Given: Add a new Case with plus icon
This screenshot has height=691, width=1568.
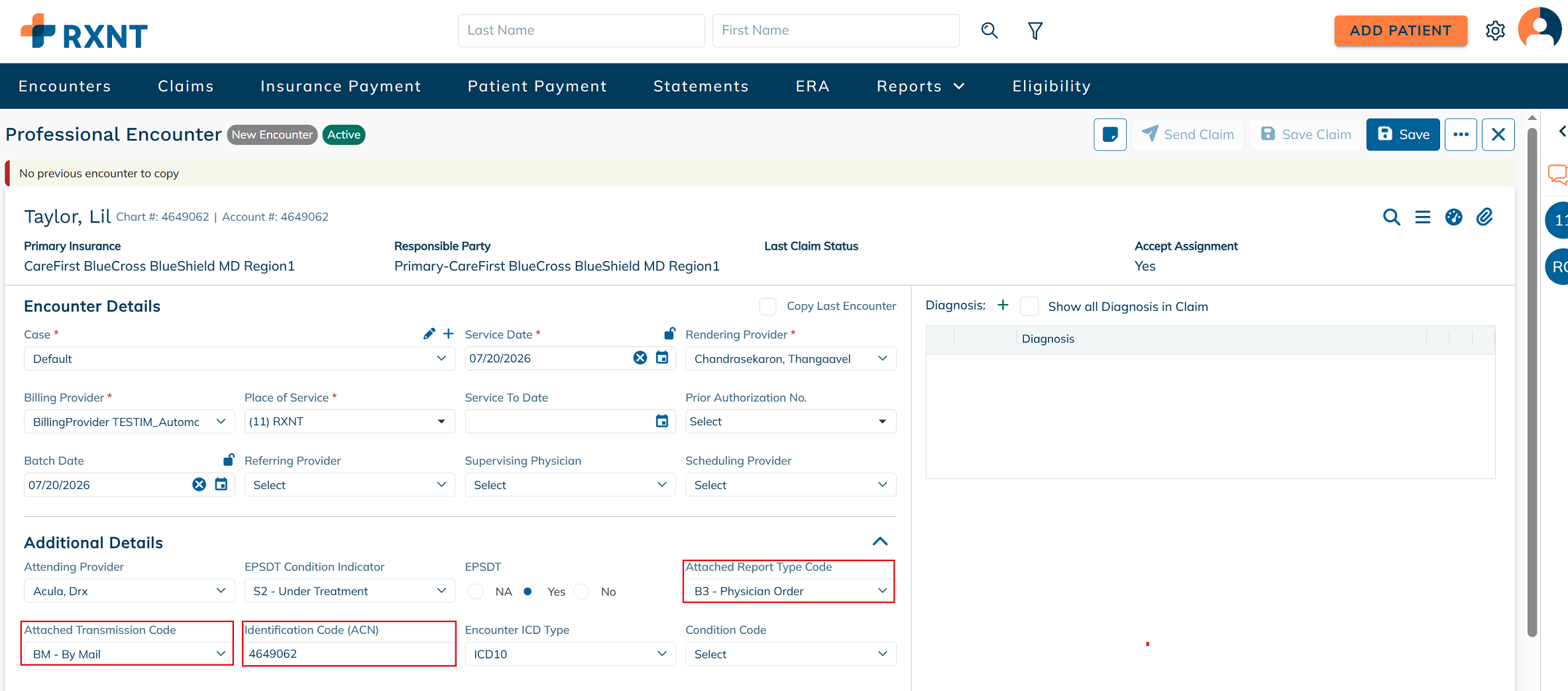Looking at the screenshot, I should [x=449, y=334].
